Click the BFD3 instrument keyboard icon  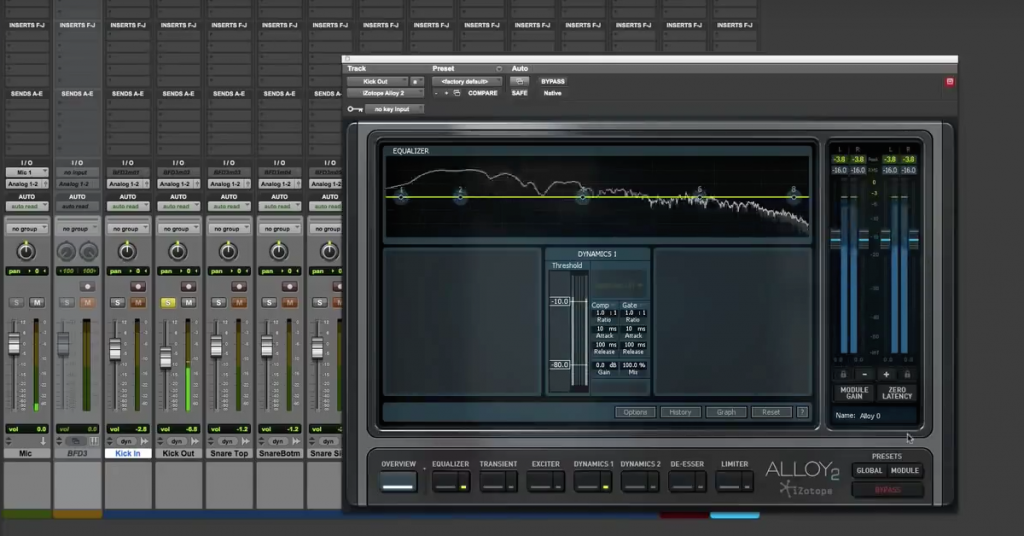(93, 441)
